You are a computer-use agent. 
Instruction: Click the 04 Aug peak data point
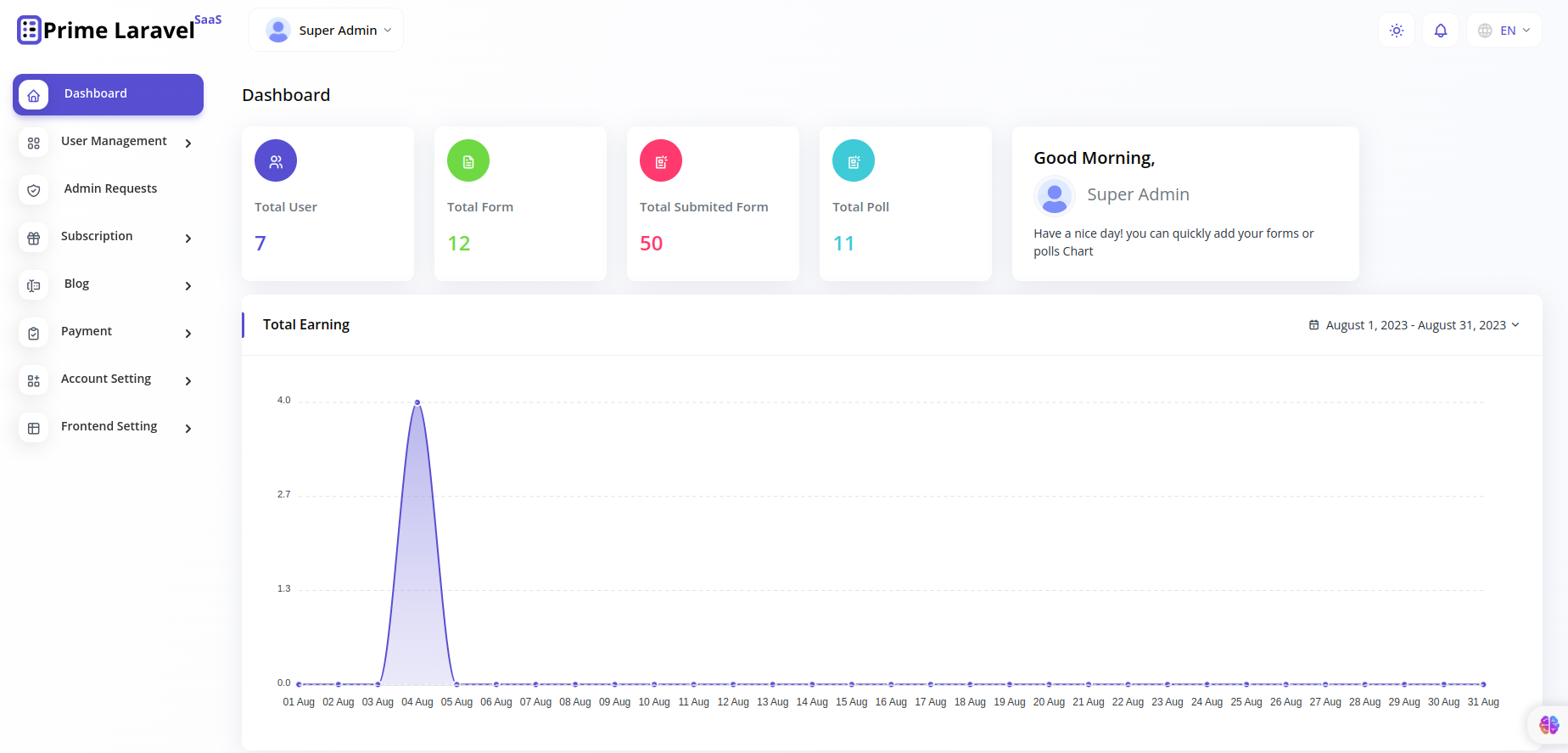(417, 402)
